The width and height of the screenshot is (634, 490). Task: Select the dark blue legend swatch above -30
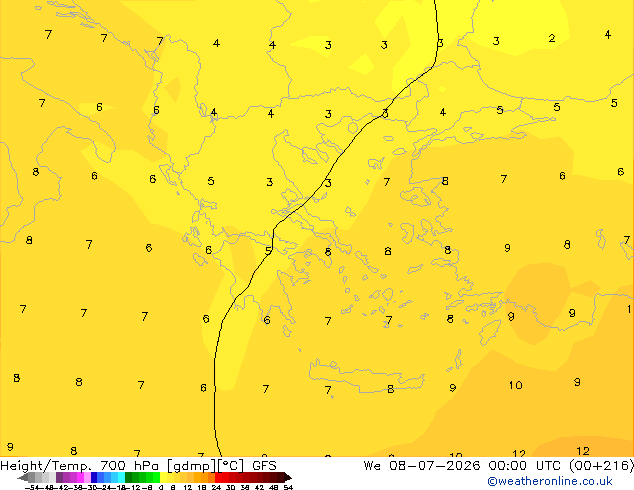coord(94,477)
